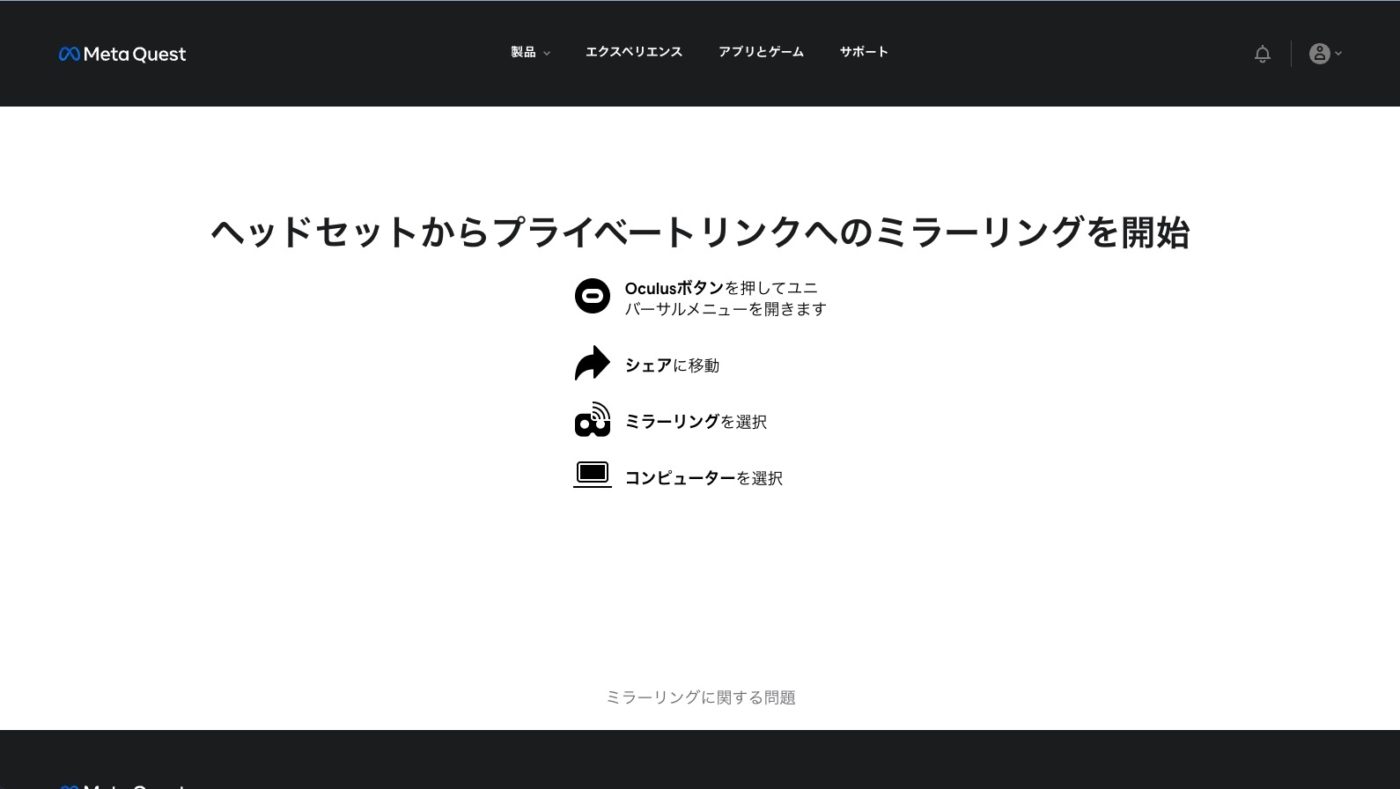
Task: Open the Meta Quest logo home link
Action: pyautogui.click(x=122, y=54)
